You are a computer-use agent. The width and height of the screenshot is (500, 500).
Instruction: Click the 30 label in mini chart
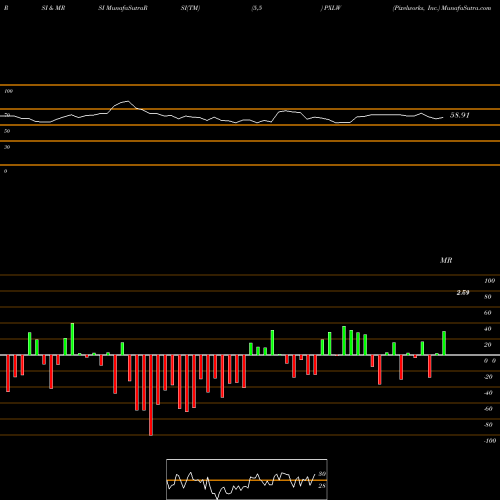pos(322,474)
